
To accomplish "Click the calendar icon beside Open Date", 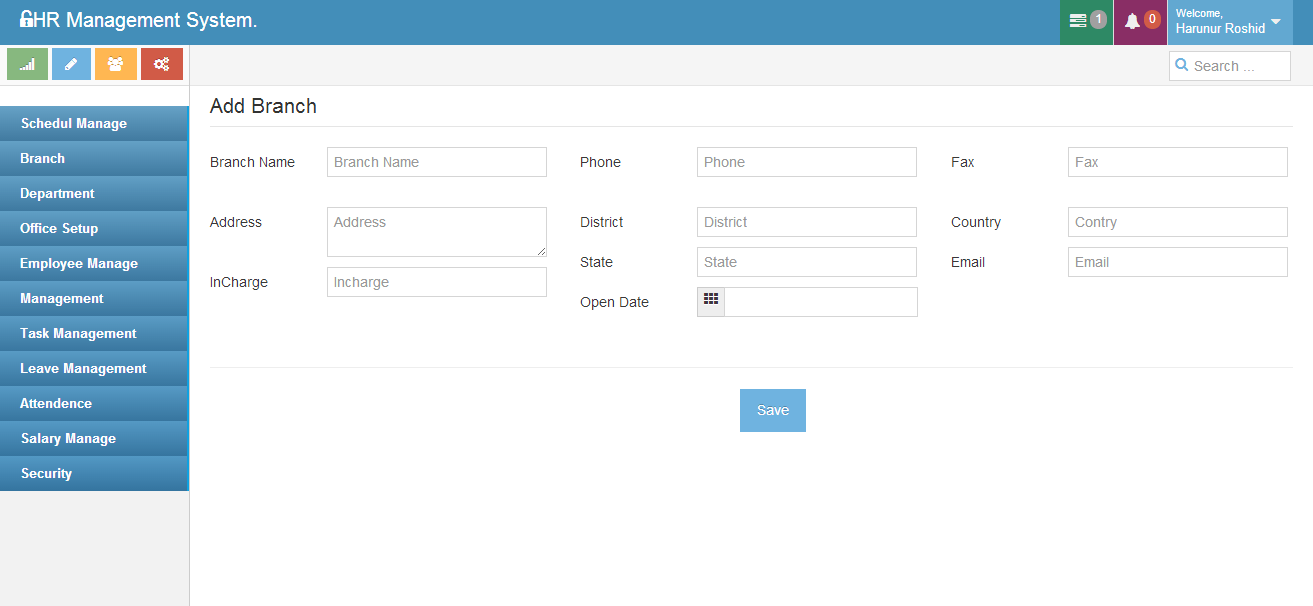I will click(x=711, y=302).
